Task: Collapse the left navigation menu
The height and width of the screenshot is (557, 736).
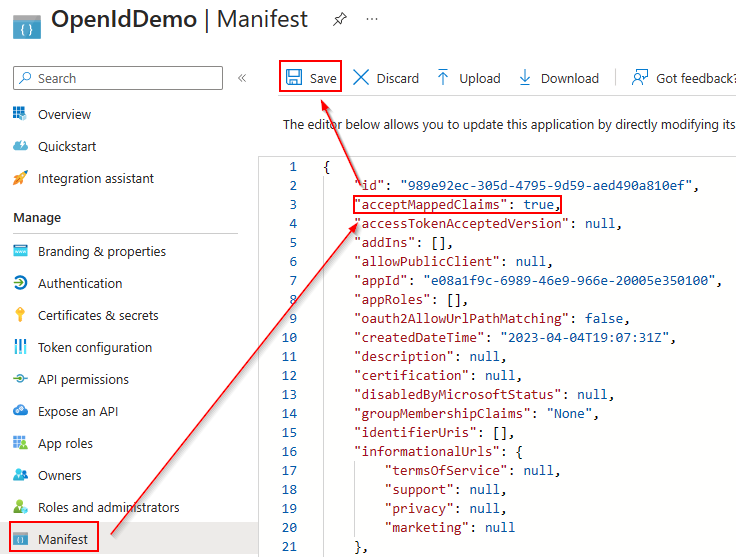Action: tap(242, 78)
